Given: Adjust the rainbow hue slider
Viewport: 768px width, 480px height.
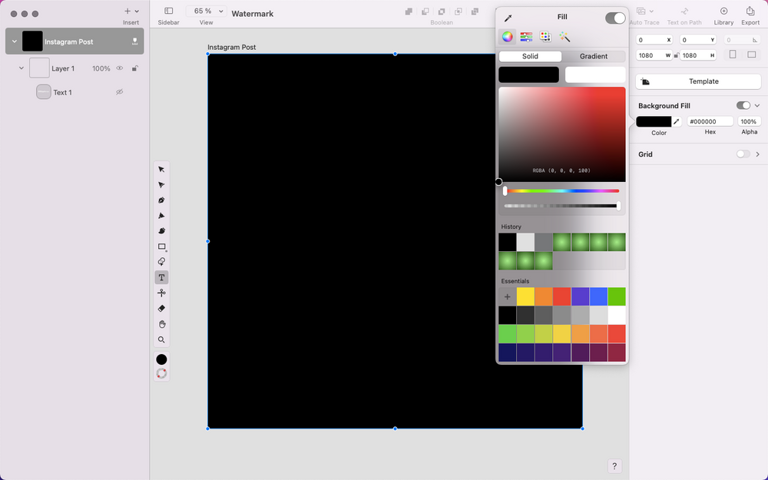Looking at the screenshot, I should pyautogui.click(x=562, y=191).
